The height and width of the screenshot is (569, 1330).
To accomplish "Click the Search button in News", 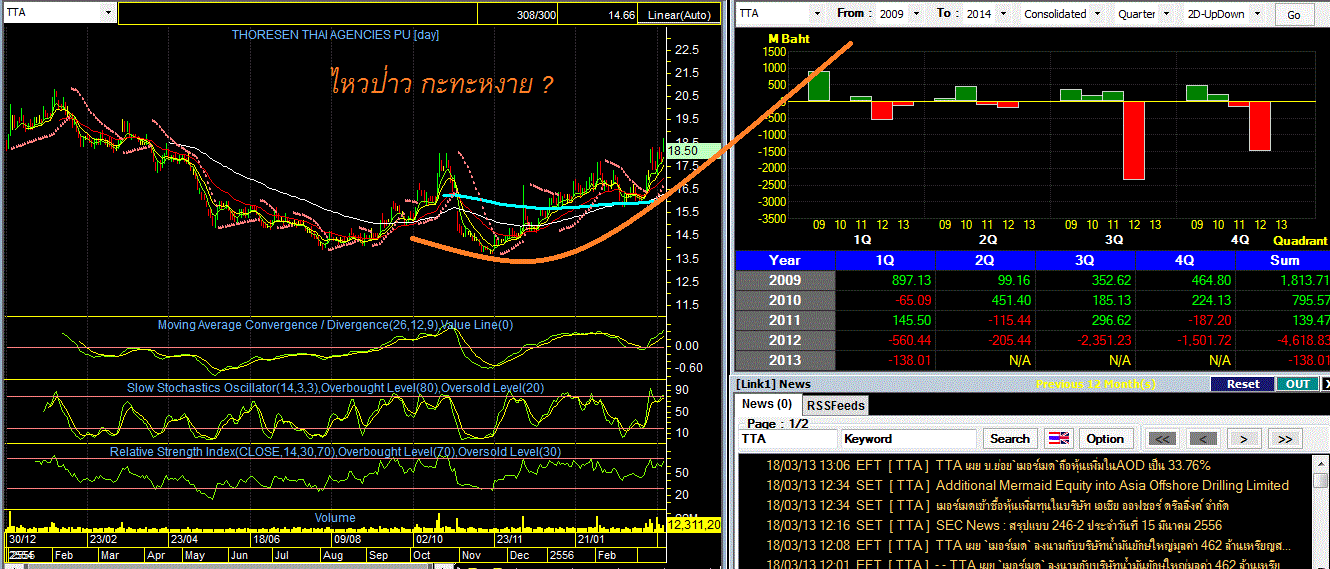I will tap(1010, 438).
